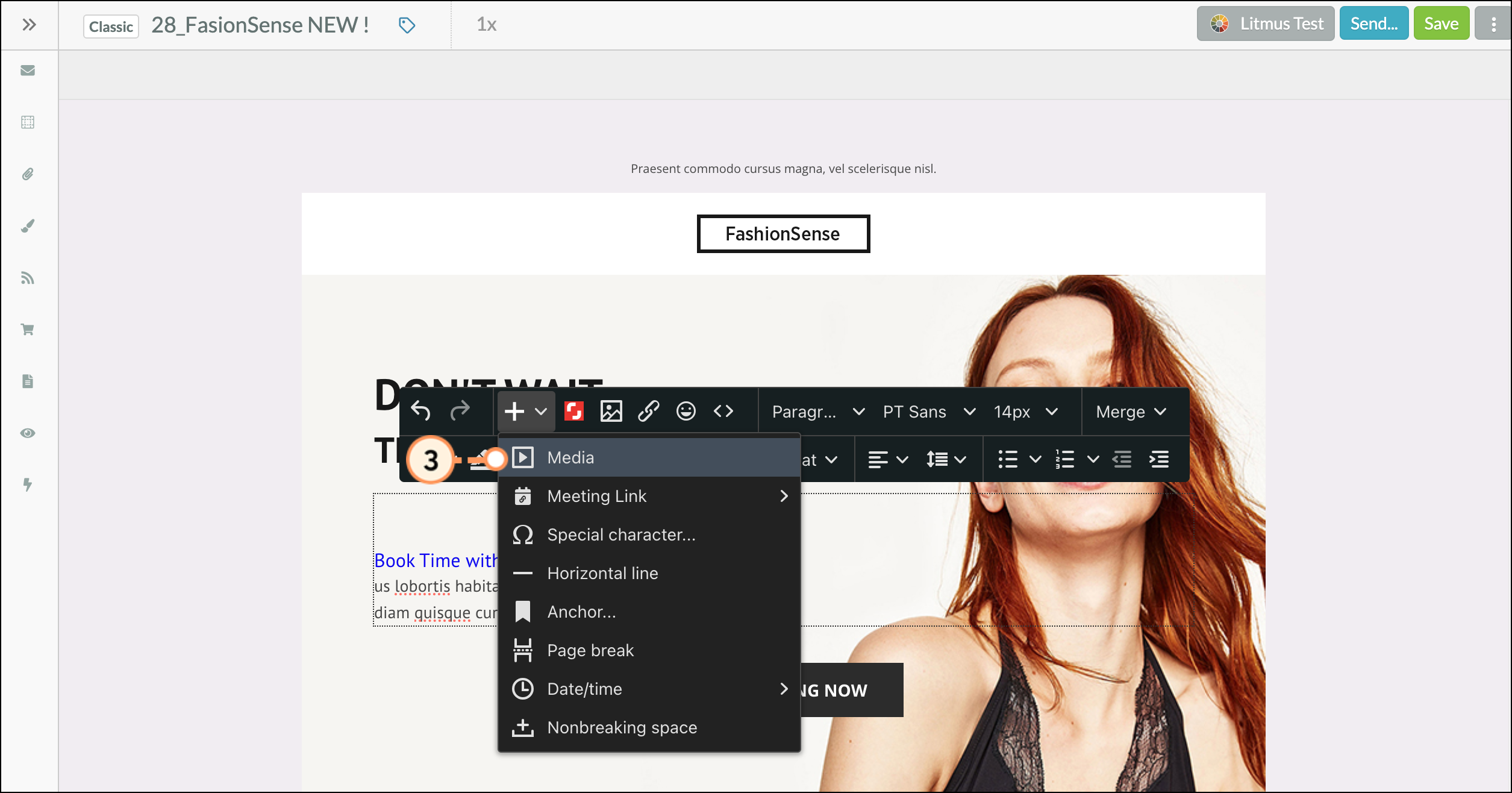Save the email campaign
The image size is (1512, 793).
pos(1442,24)
